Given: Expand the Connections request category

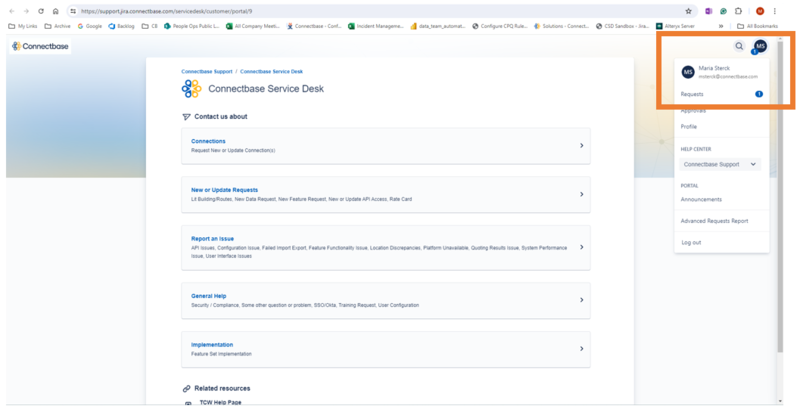Looking at the screenshot, I should tap(581, 146).
